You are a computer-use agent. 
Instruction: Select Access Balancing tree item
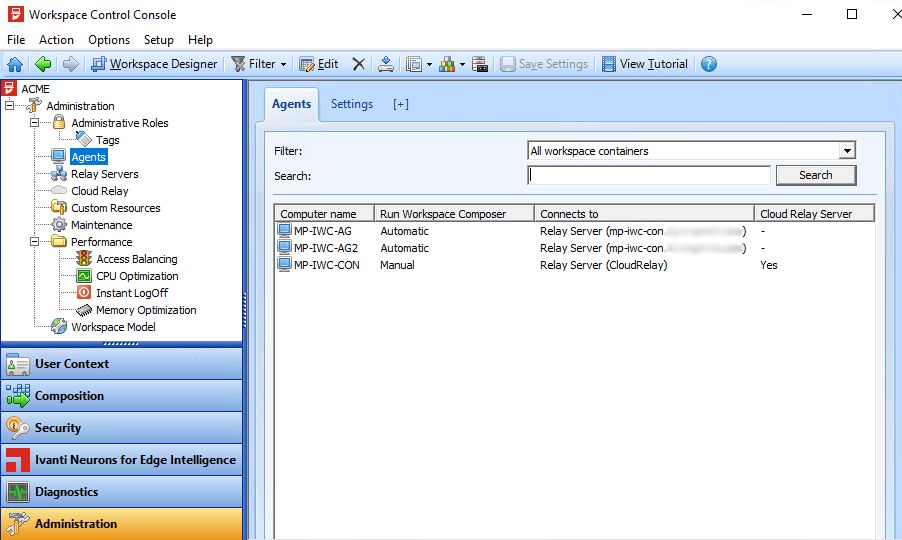coord(137,259)
